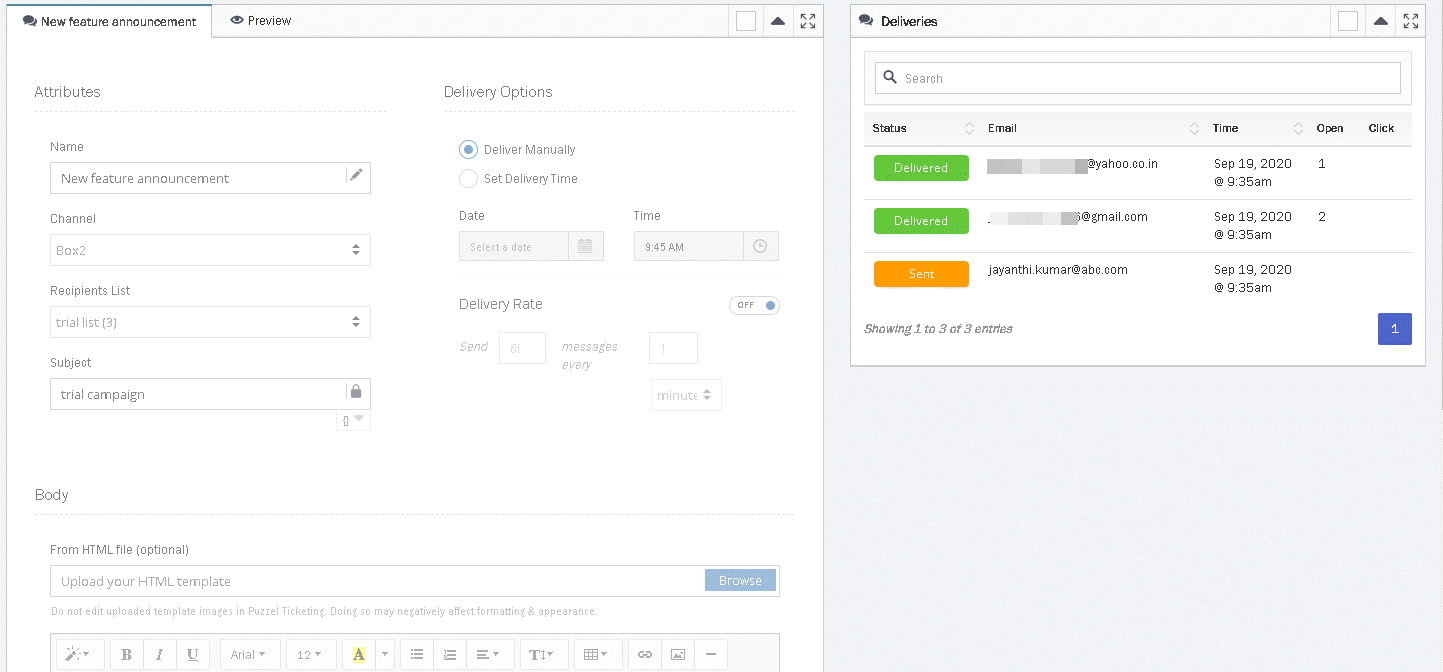Click the pencil icon in Name field
Viewport: 1443px width, 672px height.
[x=356, y=176]
